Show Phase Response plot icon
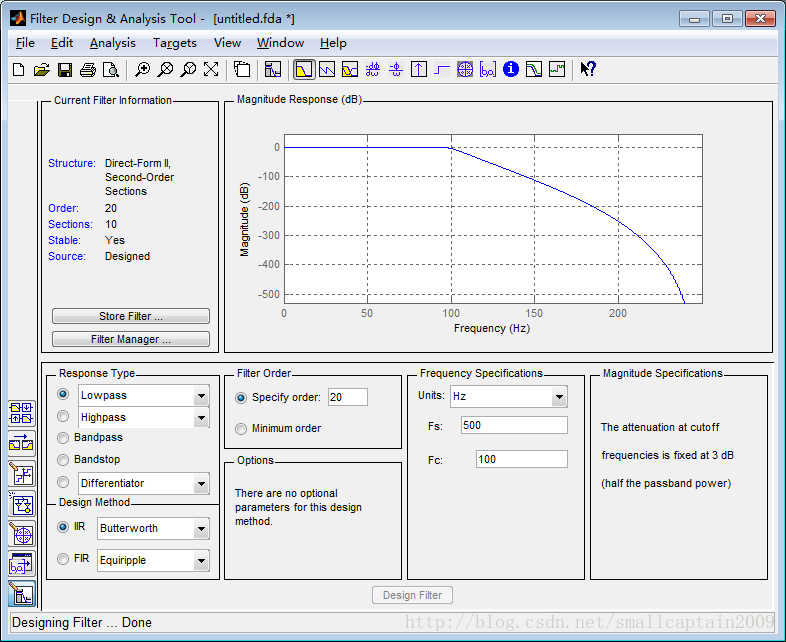The width and height of the screenshot is (786, 642). (327, 69)
